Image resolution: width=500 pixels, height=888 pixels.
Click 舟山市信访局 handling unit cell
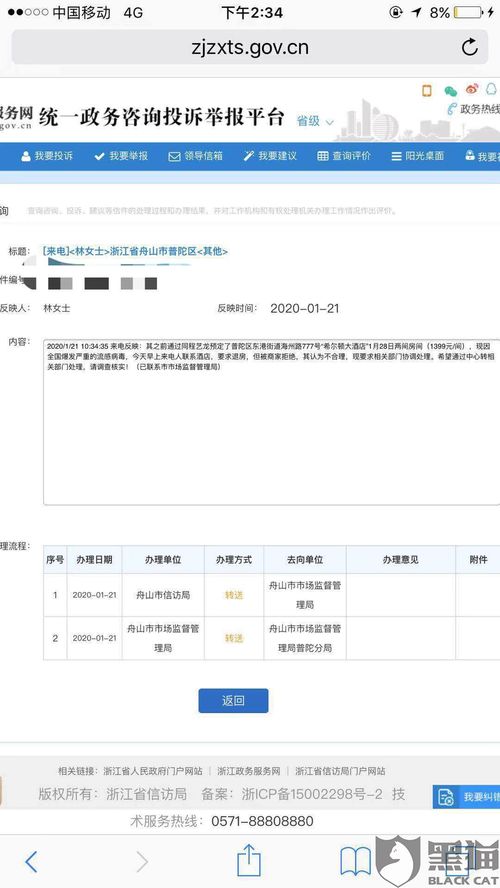coord(163,595)
